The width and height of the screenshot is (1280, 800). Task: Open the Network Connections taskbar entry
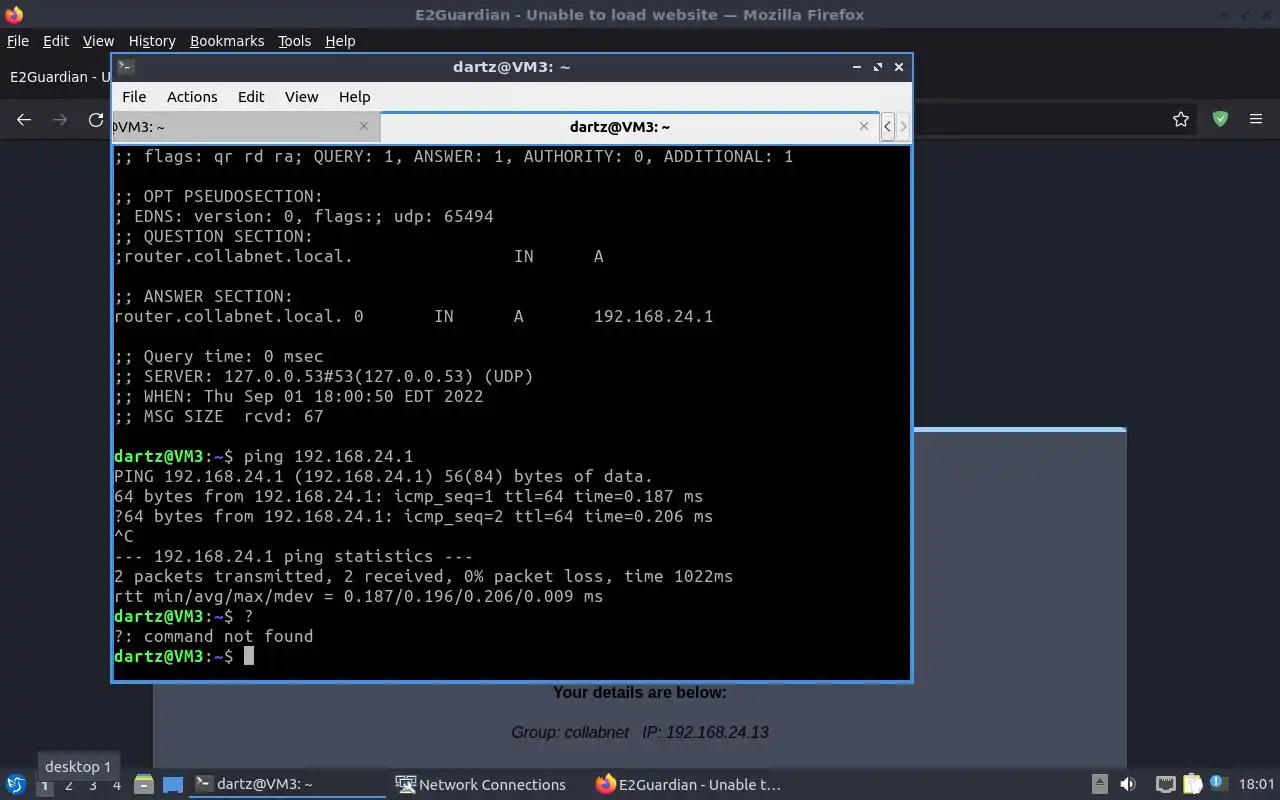pos(481,785)
